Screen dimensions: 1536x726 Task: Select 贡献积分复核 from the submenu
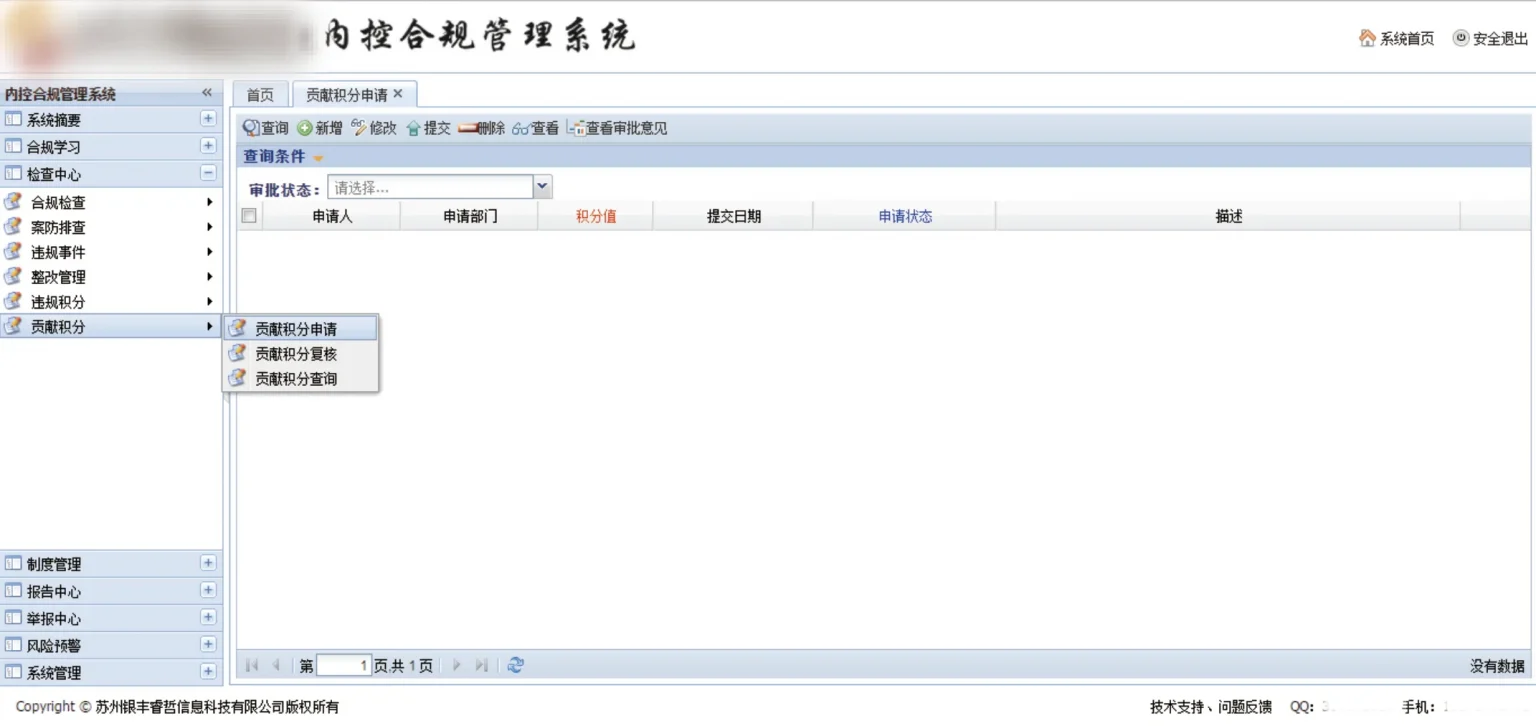[296, 354]
